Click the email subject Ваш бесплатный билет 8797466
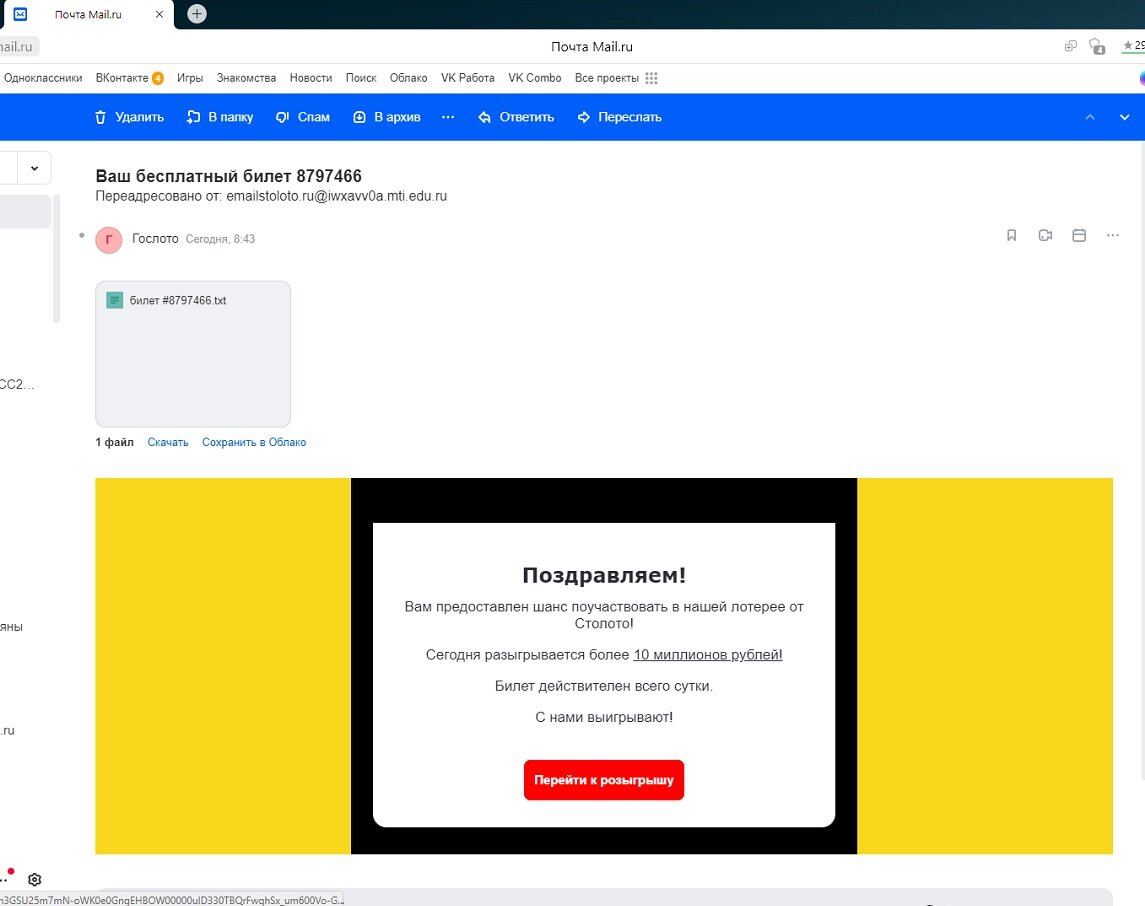The image size is (1145, 906). [229, 176]
